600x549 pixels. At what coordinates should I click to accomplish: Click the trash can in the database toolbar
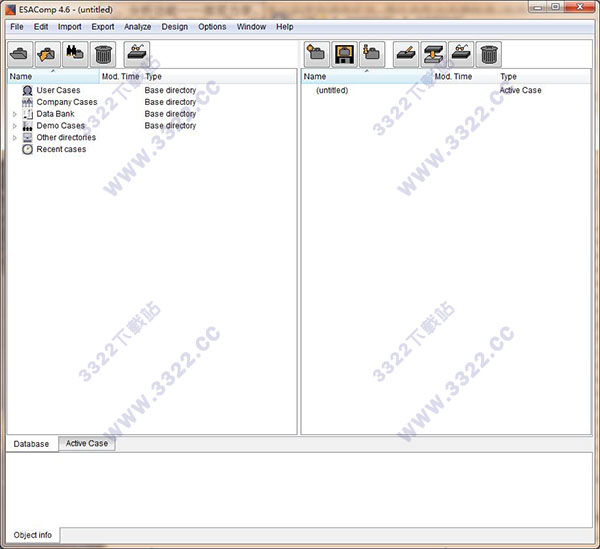coord(103,54)
